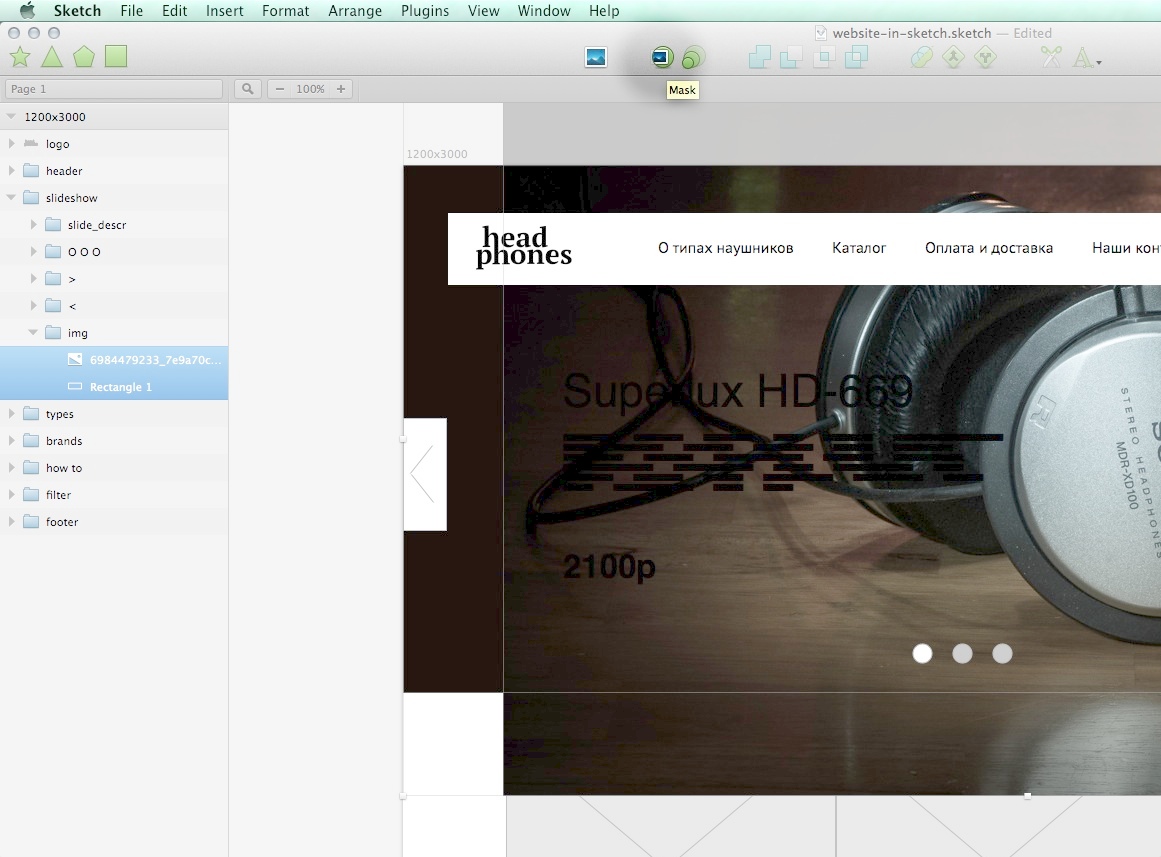1161x857 pixels.
Task: Select the Polygon shape tool
Action: 84,57
